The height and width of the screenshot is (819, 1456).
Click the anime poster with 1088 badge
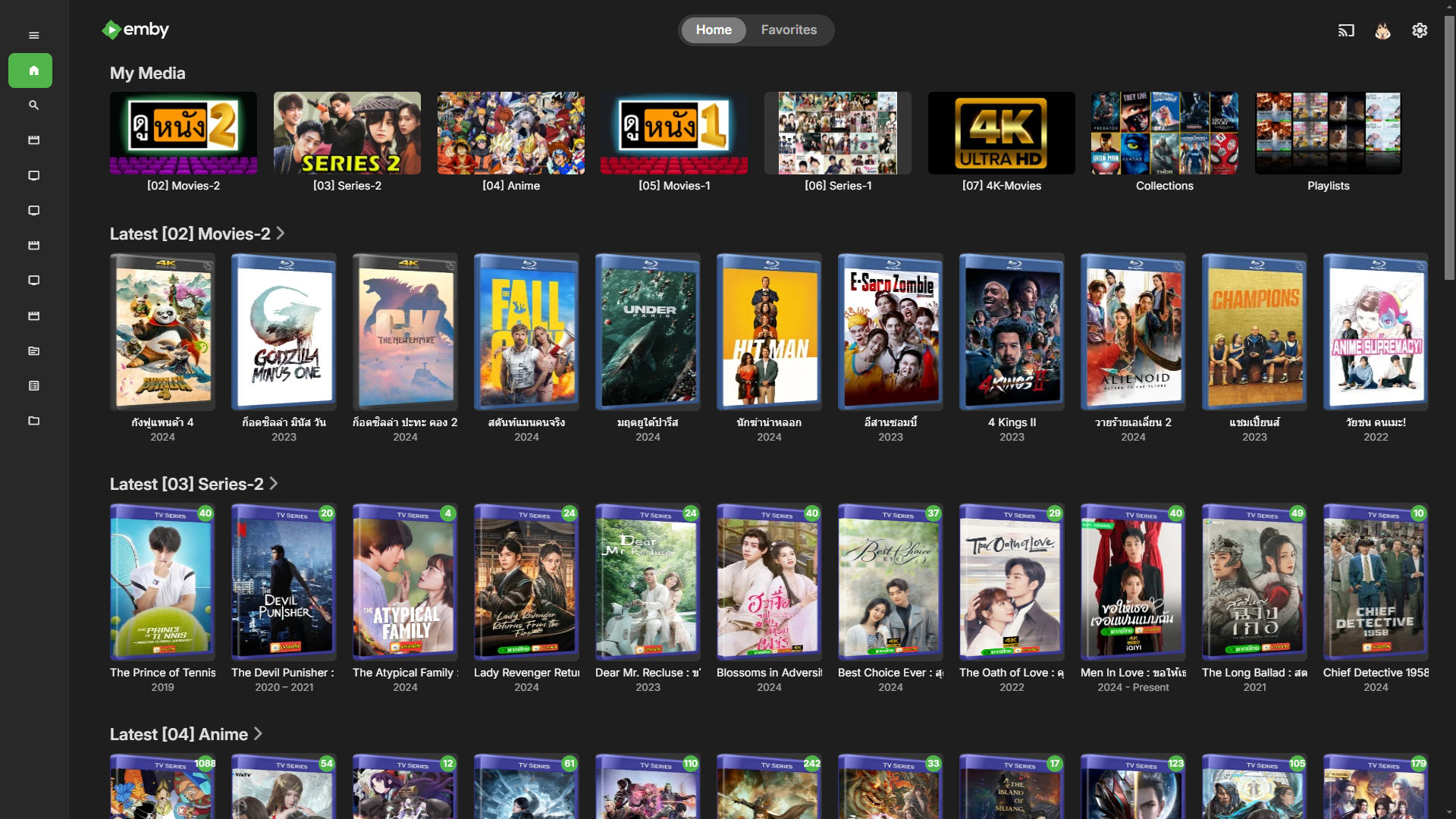(162, 786)
